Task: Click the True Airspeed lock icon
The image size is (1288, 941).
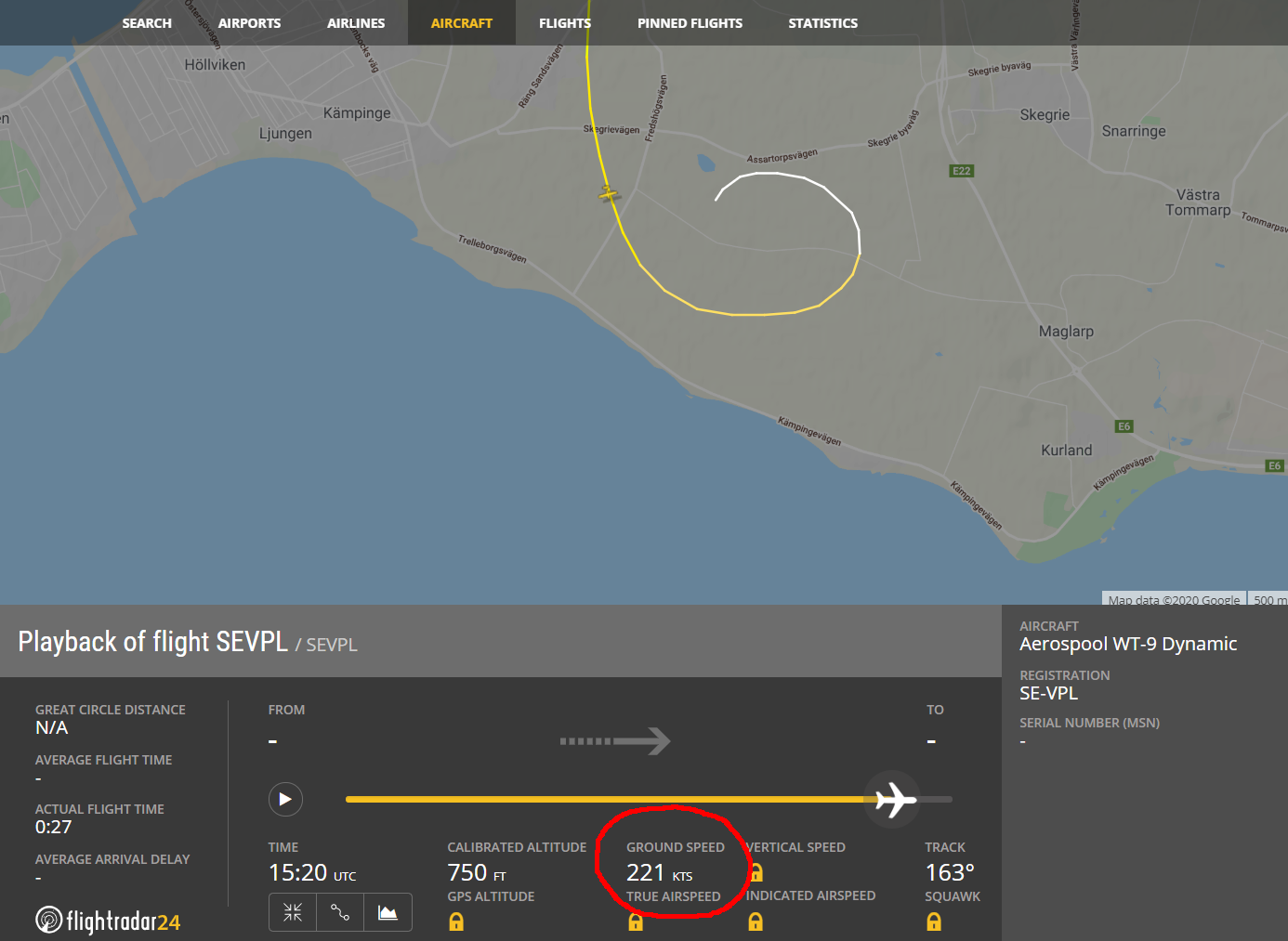Action: (x=636, y=921)
